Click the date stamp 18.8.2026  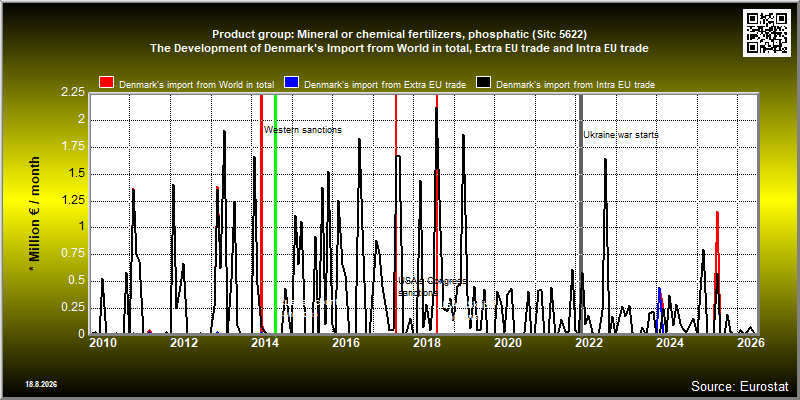click(x=41, y=384)
